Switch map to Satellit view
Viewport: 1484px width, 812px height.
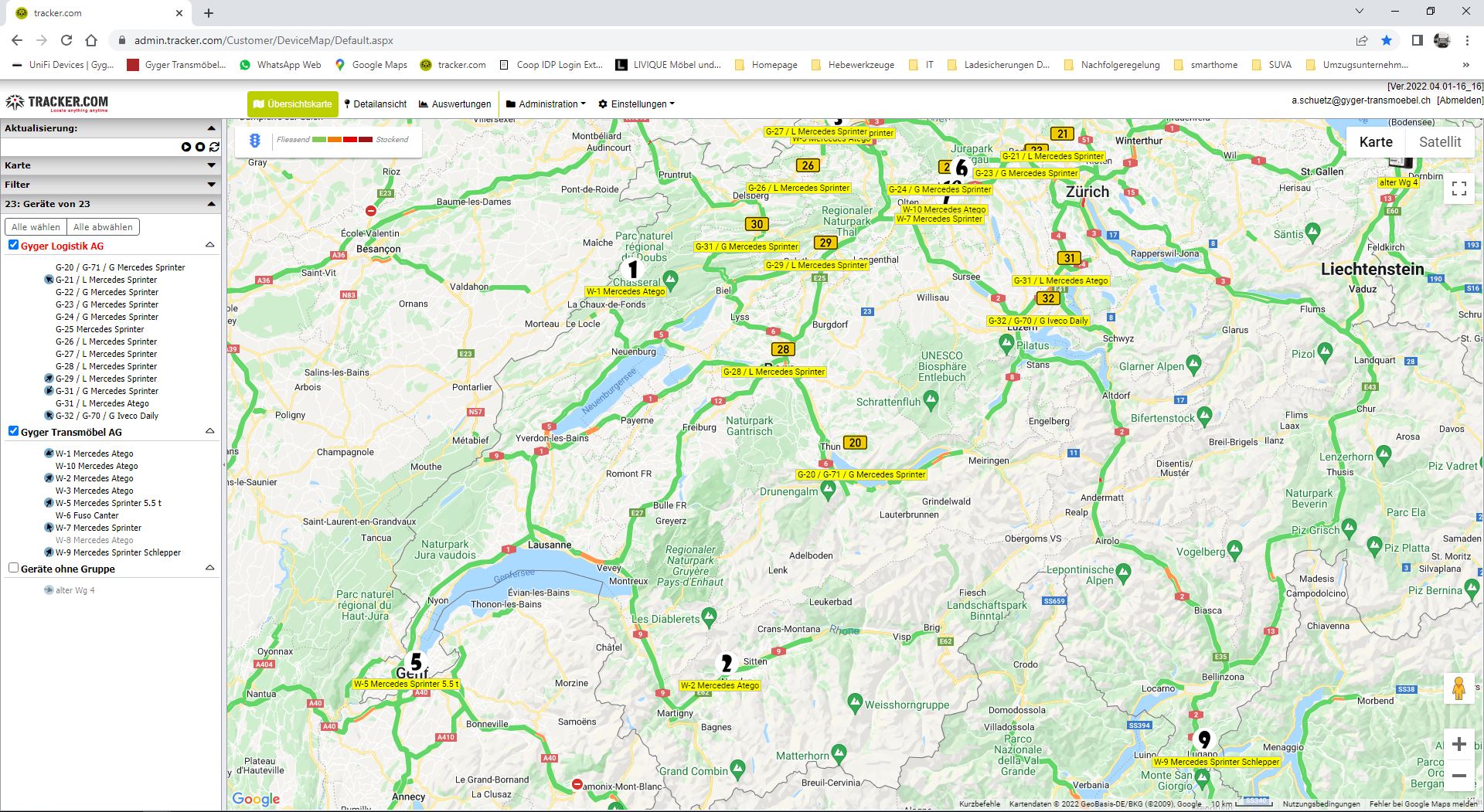1439,142
